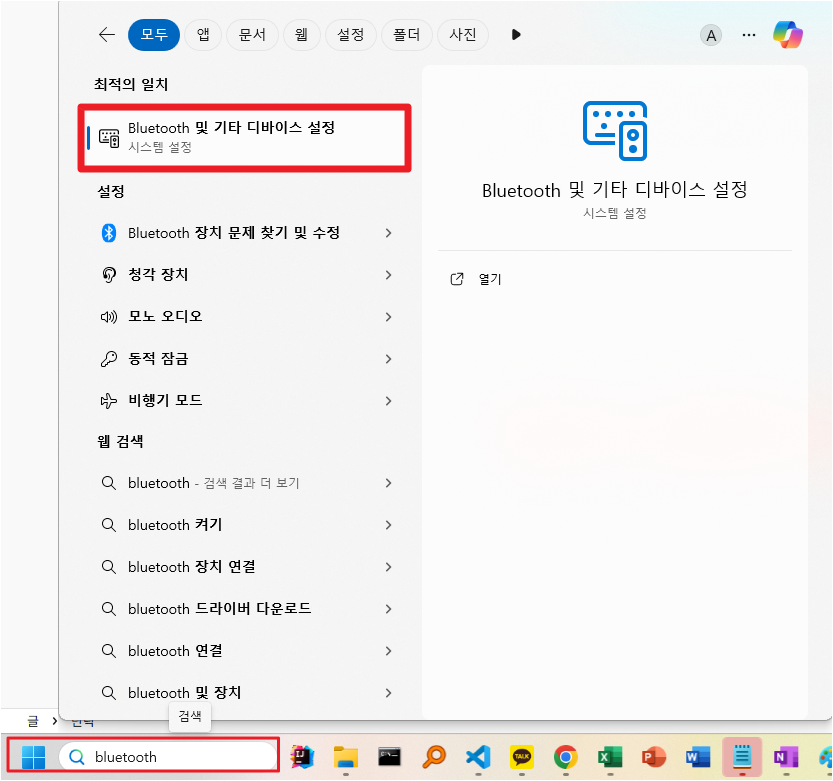Viewport: 833px width, 781px height.
Task: Select the '설정' filter tab
Action: (351, 35)
